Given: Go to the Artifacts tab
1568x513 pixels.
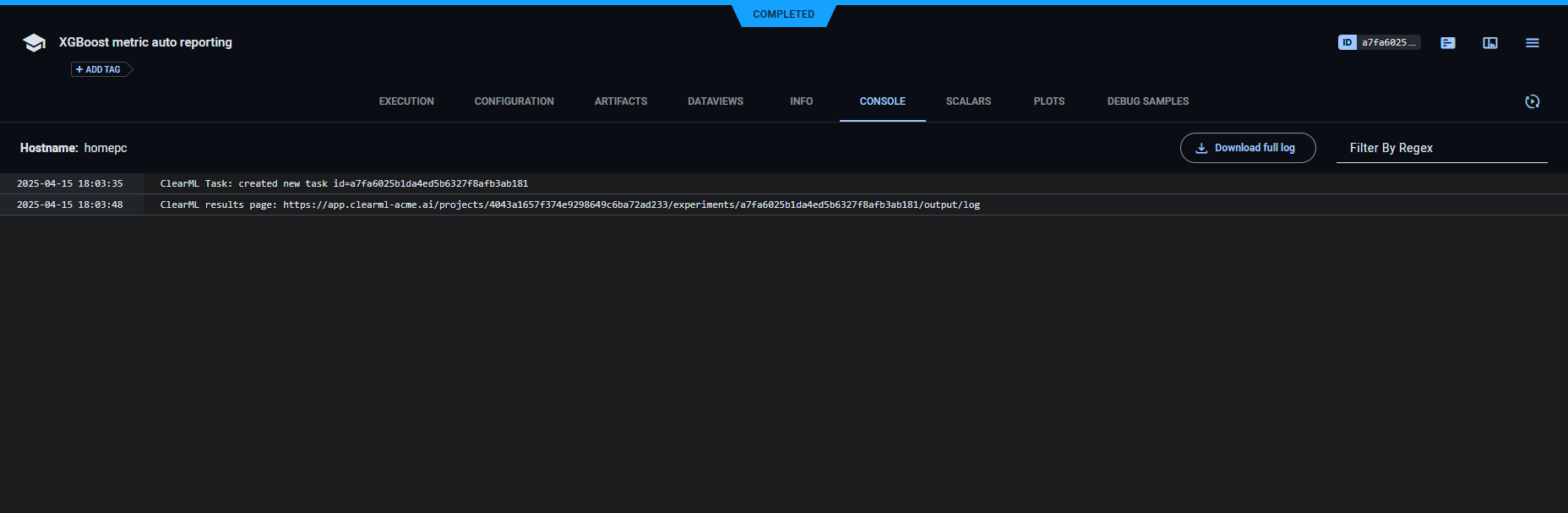Looking at the screenshot, I should (x=620, y=101).
